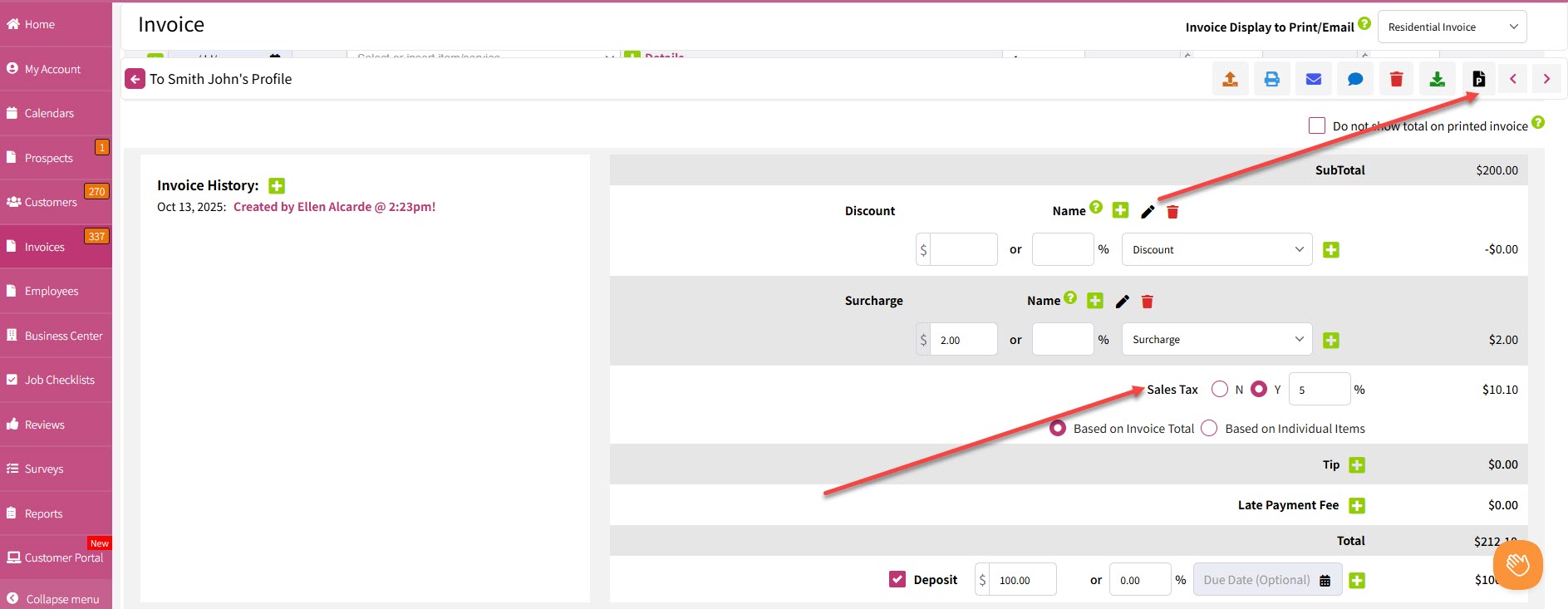
Task: Open Business Center in the sidebar
Action: (56, 336)
